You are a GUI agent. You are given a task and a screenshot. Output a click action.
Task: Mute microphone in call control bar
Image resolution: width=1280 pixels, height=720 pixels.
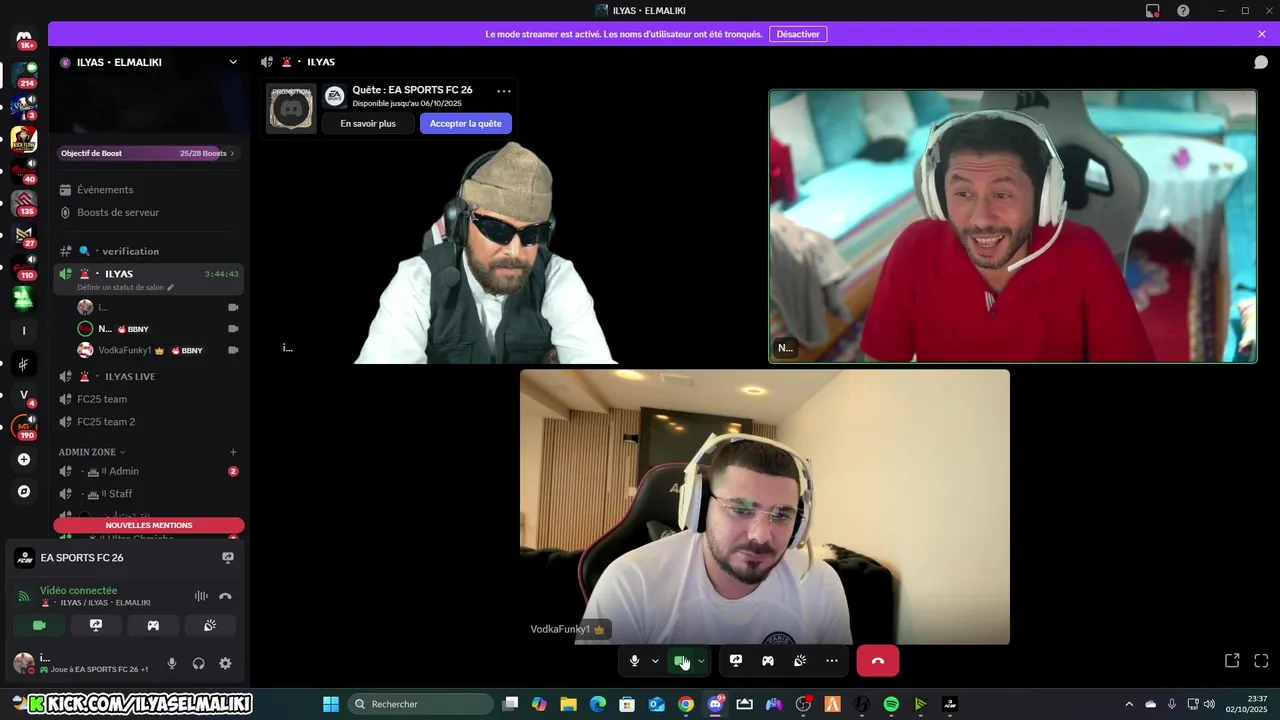click(634, 661)
